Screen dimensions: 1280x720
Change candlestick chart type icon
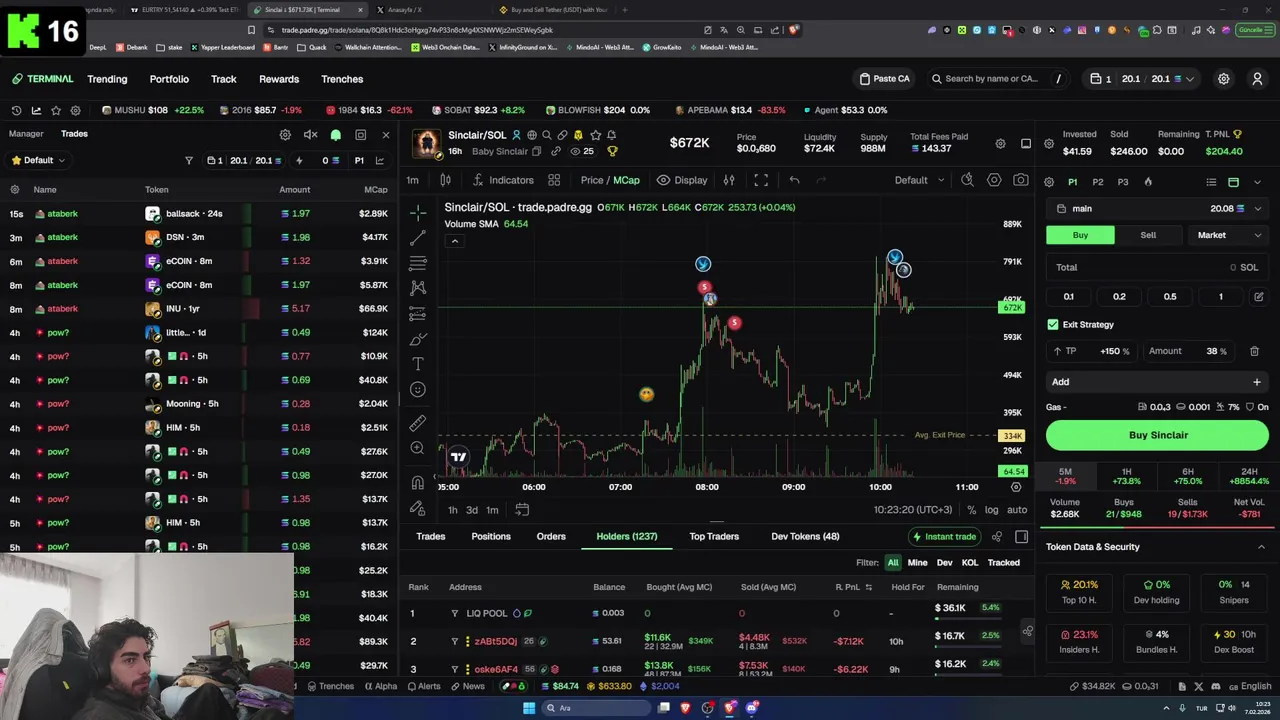[445, 180]
